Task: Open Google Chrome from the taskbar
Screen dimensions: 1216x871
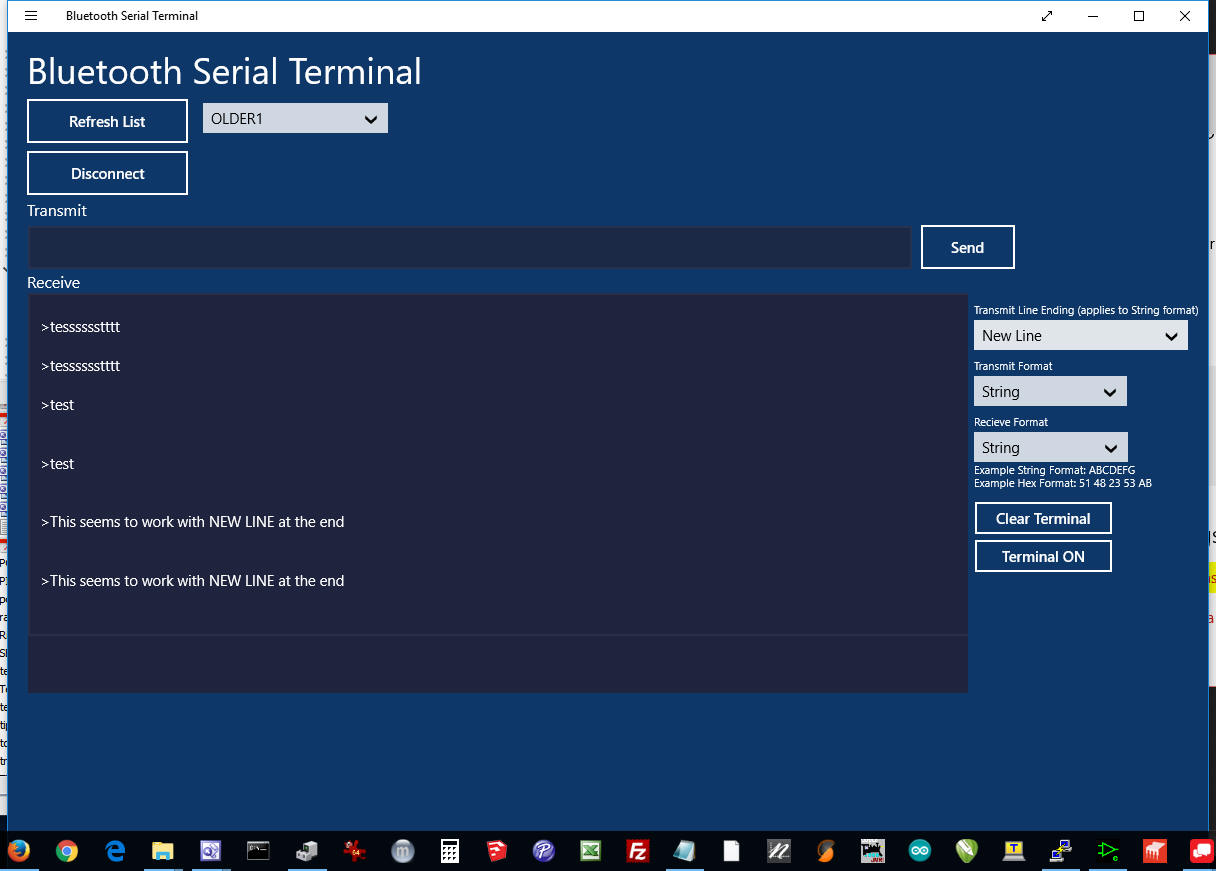Action: click(x=67, y=850)
